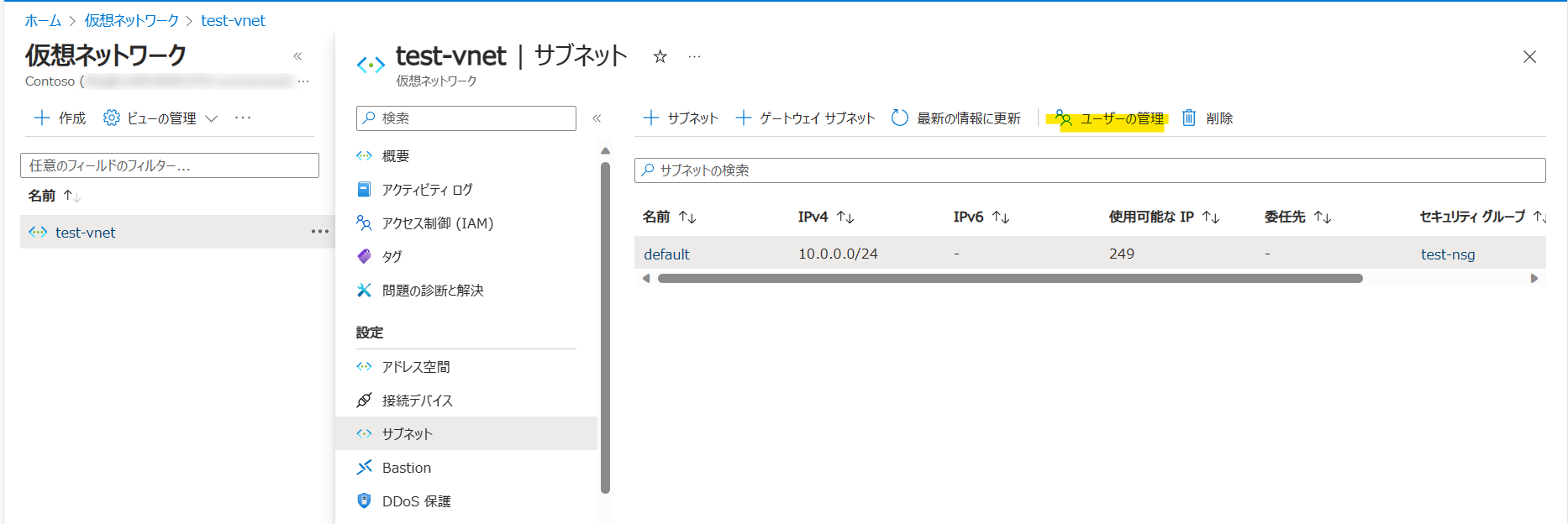Click the table horizontal scrollbar thumb
1568x524 pixels.
(x=1010, y=278)
